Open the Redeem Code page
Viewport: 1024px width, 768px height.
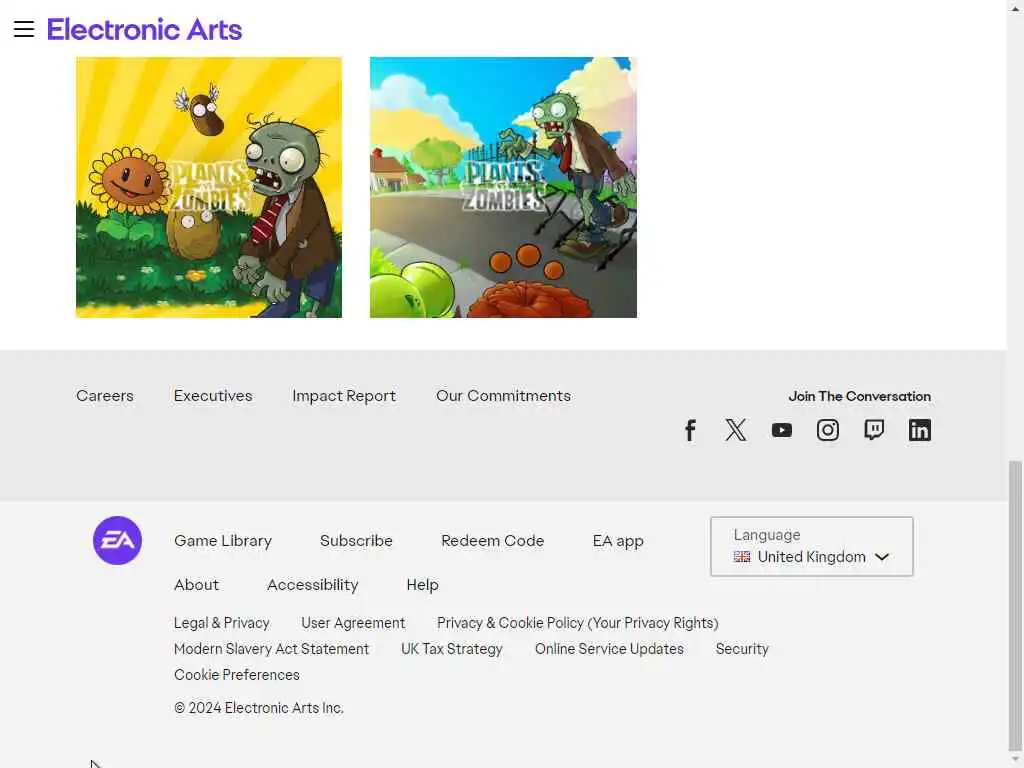click(492, 541)
